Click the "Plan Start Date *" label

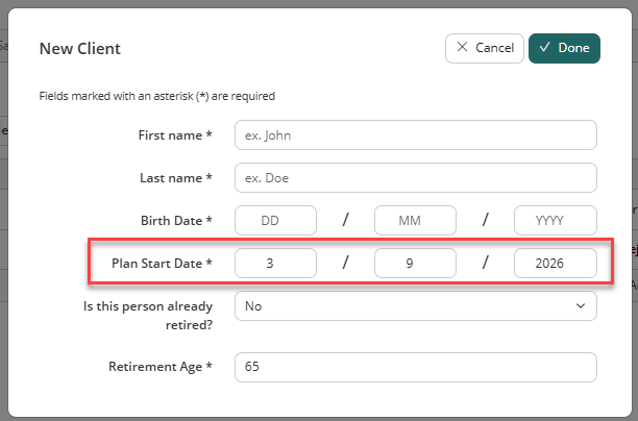click(x=162, y=263)
